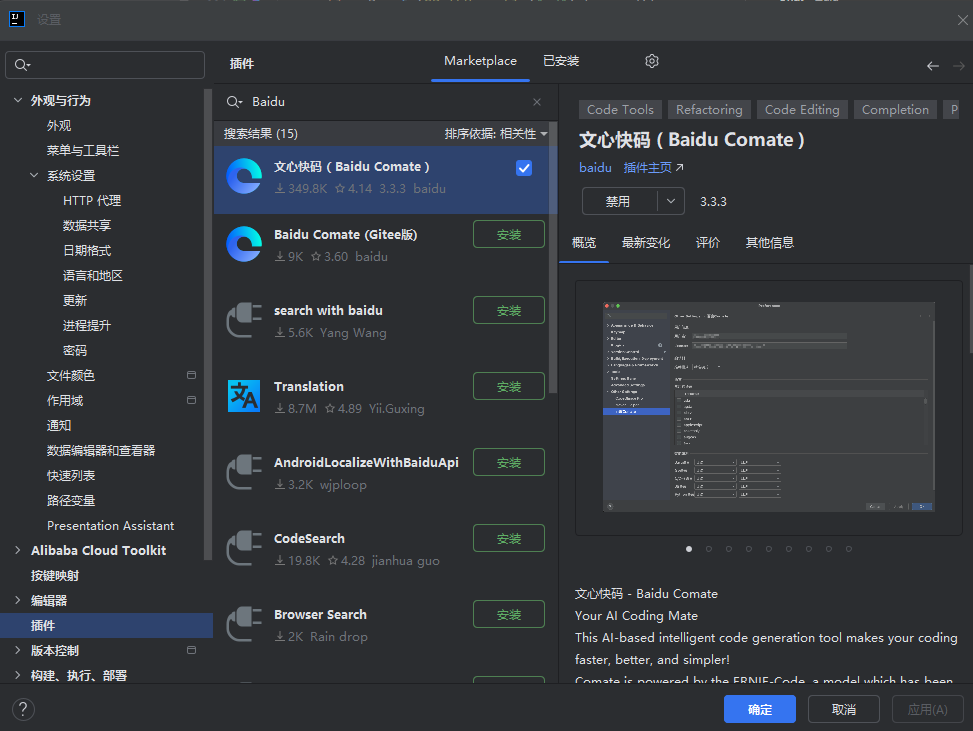
Task: Open the 其他信息 tab
Action: coord(769,243)
